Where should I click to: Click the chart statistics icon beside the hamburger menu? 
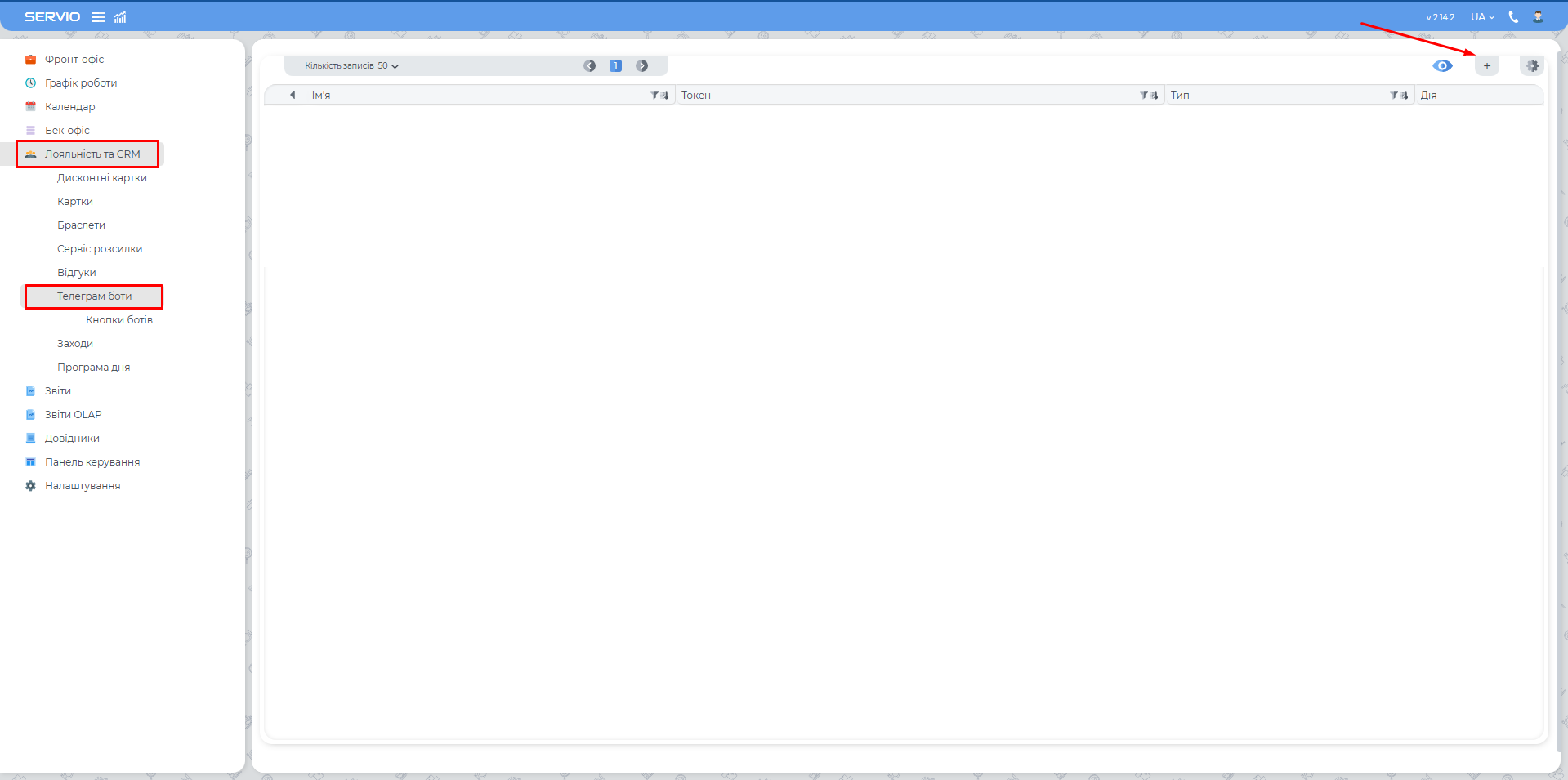120,17
